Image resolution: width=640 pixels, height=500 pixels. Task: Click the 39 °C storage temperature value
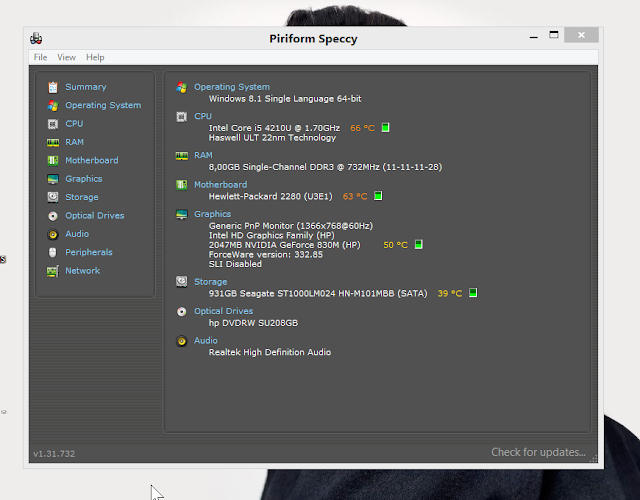coord(450,293)
